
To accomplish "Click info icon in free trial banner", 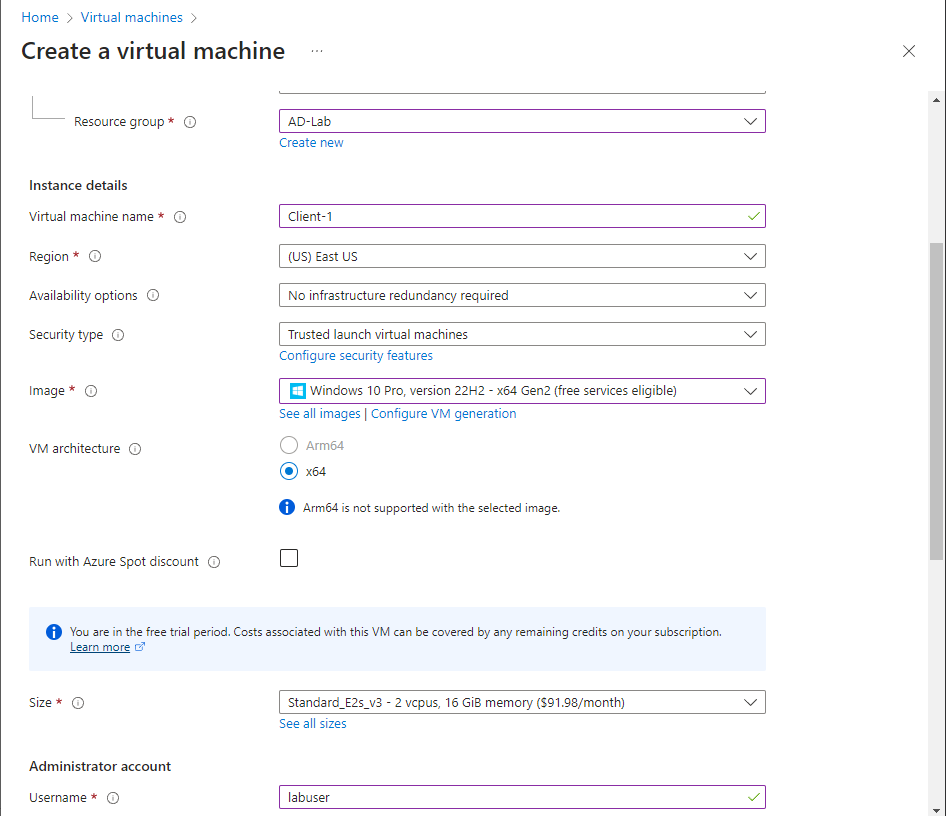I will point(54,631).
